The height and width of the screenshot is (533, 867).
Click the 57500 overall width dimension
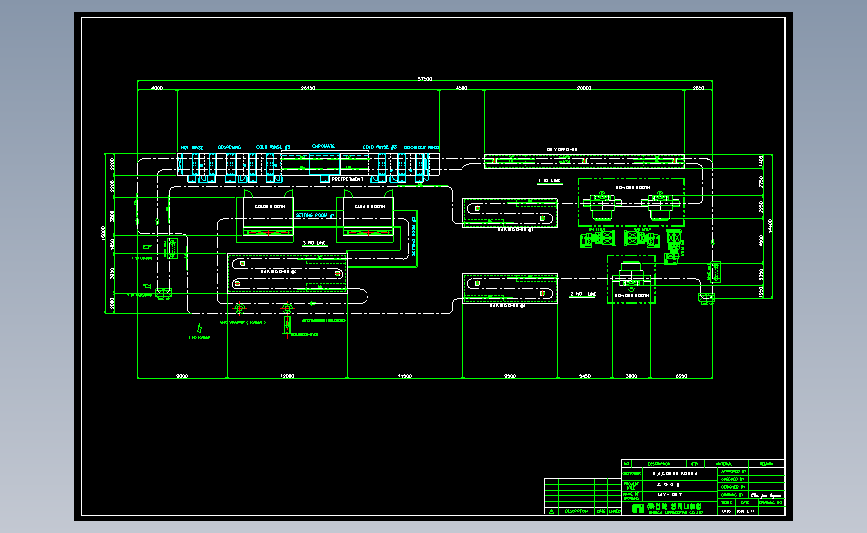click(x=425, y=79)
